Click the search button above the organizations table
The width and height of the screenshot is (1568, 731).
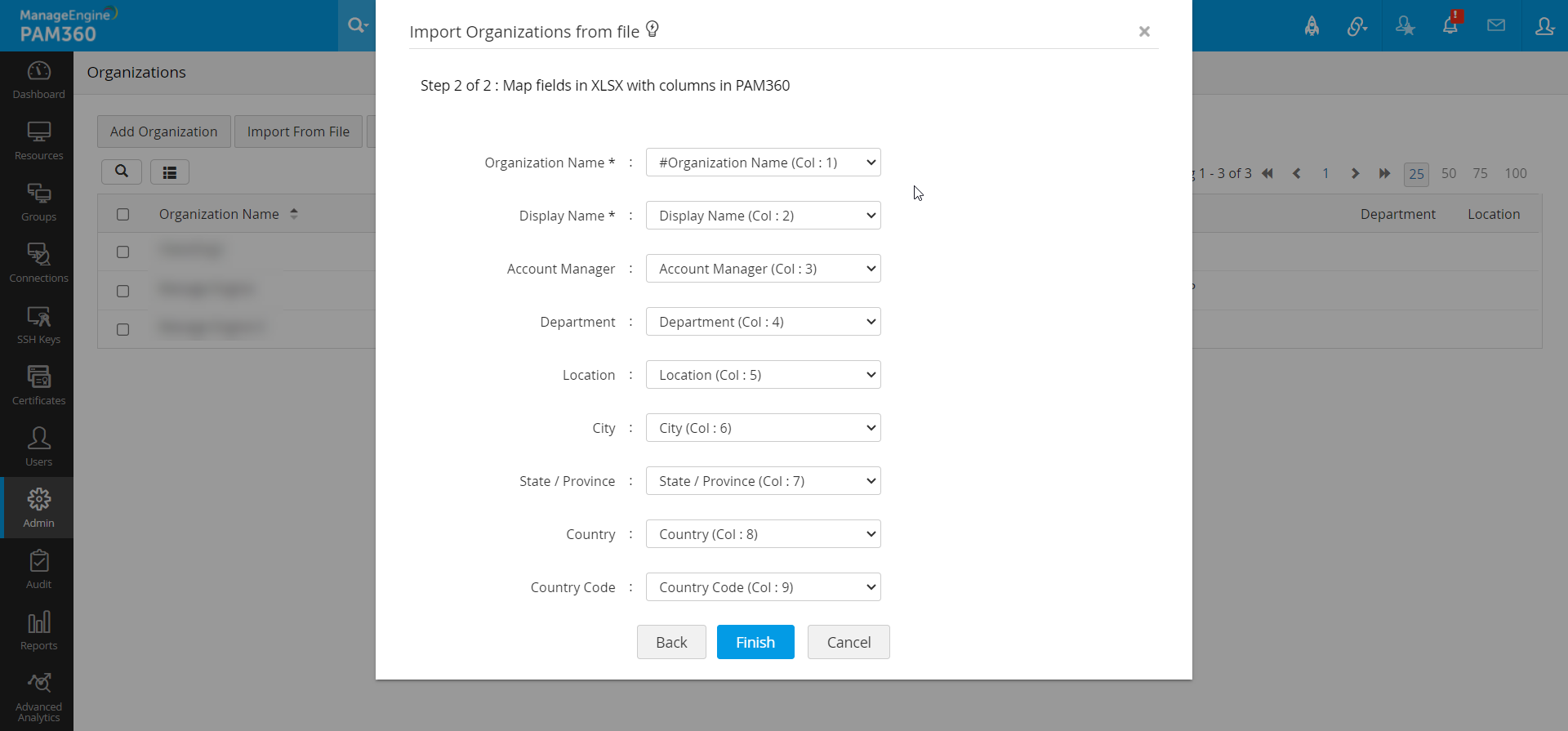tap(122, 172)
